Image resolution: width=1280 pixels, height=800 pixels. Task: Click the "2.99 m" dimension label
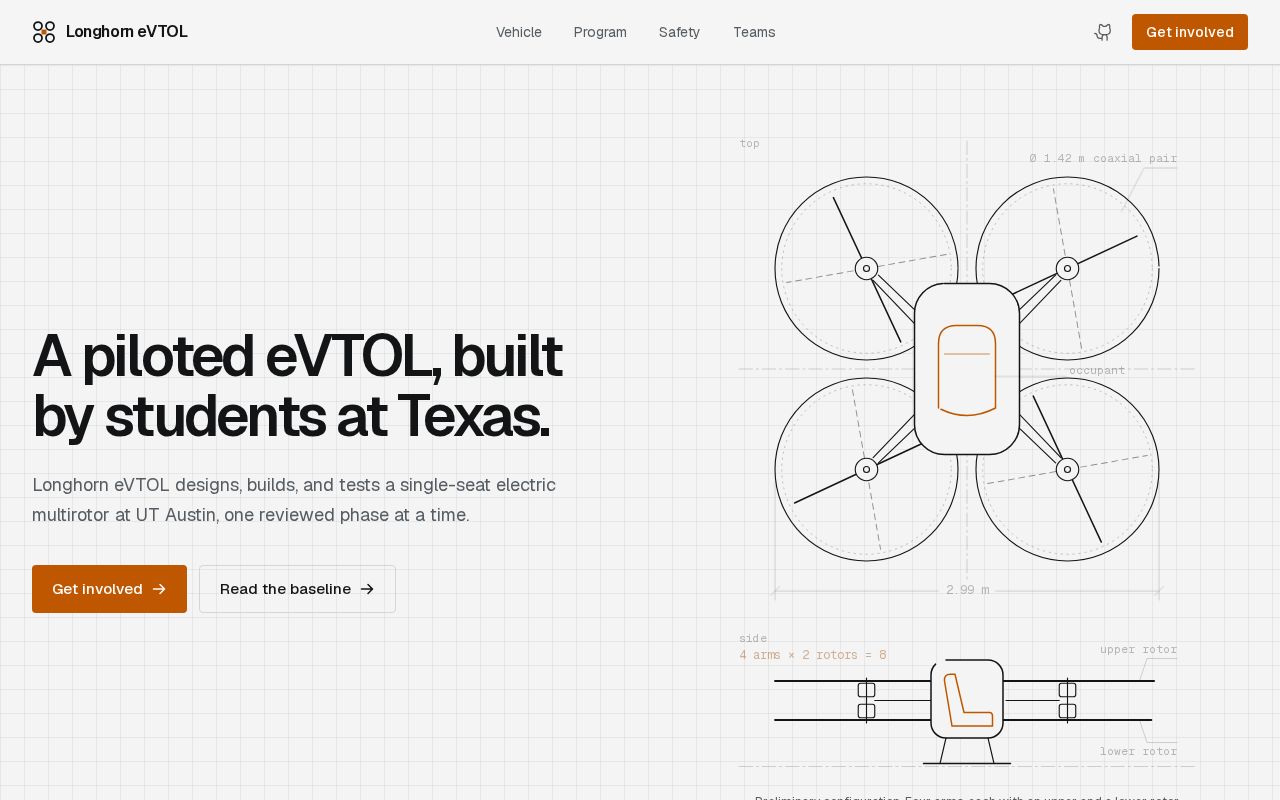pos(967,590)
